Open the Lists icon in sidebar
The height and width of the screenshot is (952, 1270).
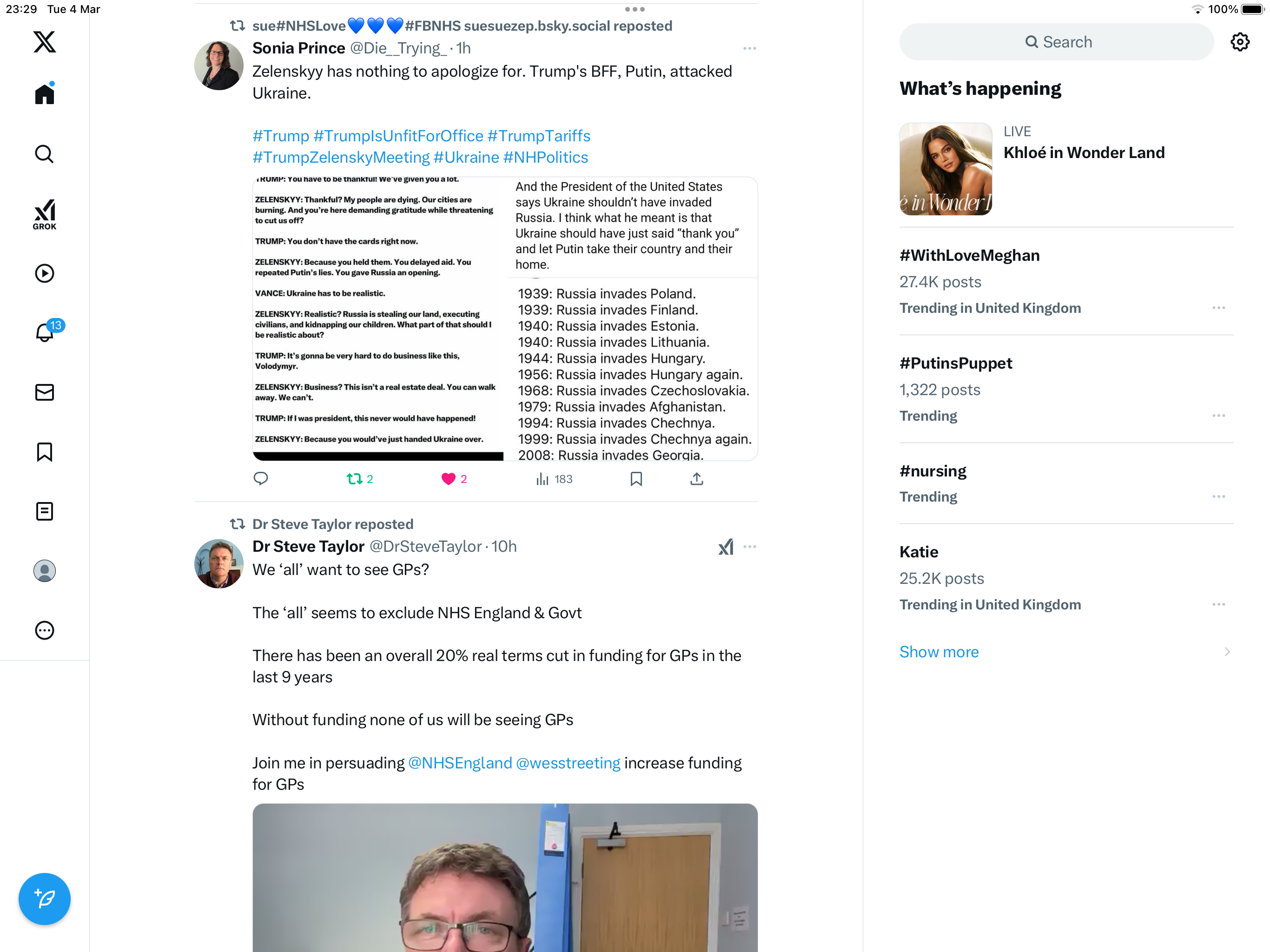[44, 511]
